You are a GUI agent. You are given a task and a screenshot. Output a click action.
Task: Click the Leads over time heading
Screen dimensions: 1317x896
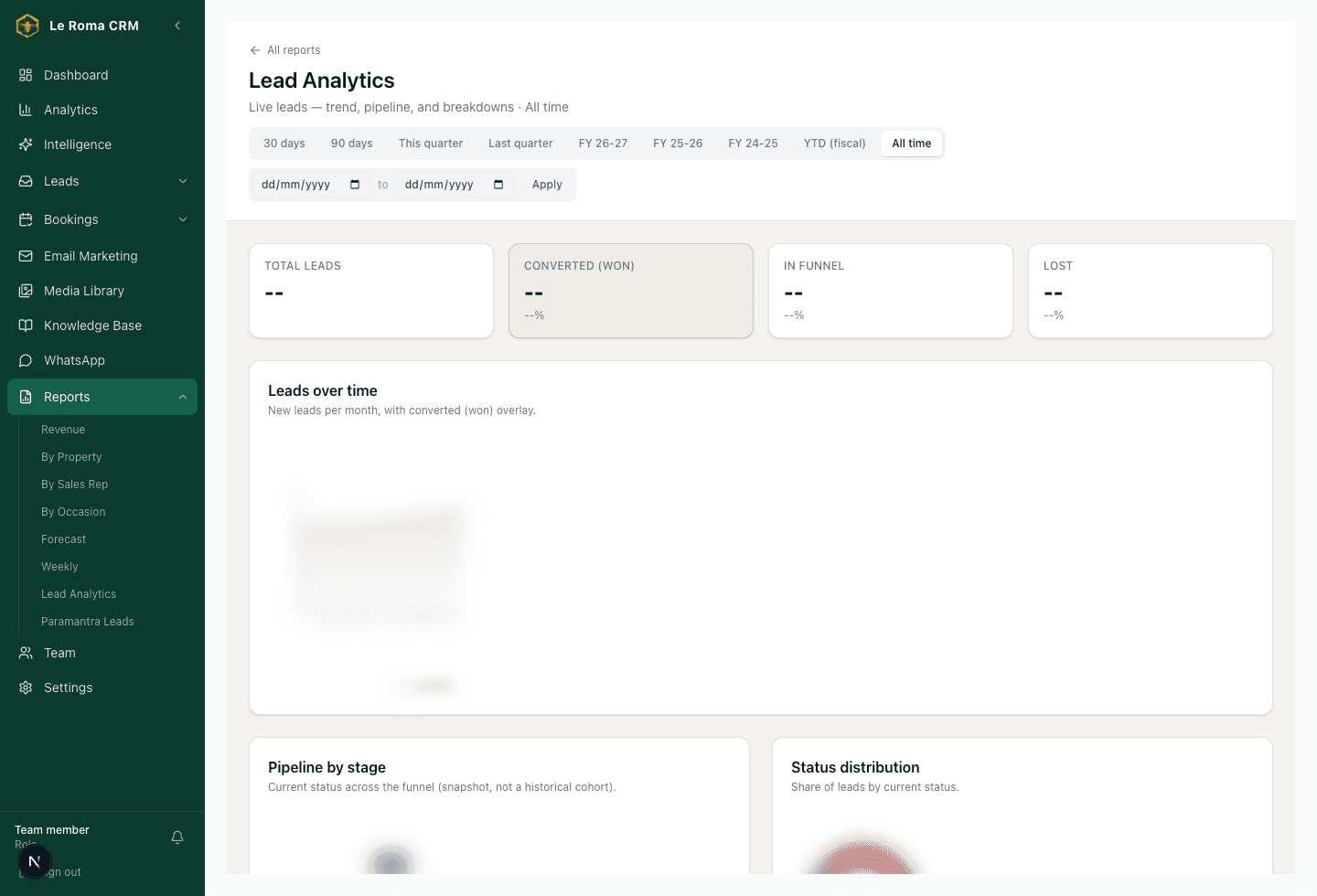pyautogui.click(x=323, y=390)
